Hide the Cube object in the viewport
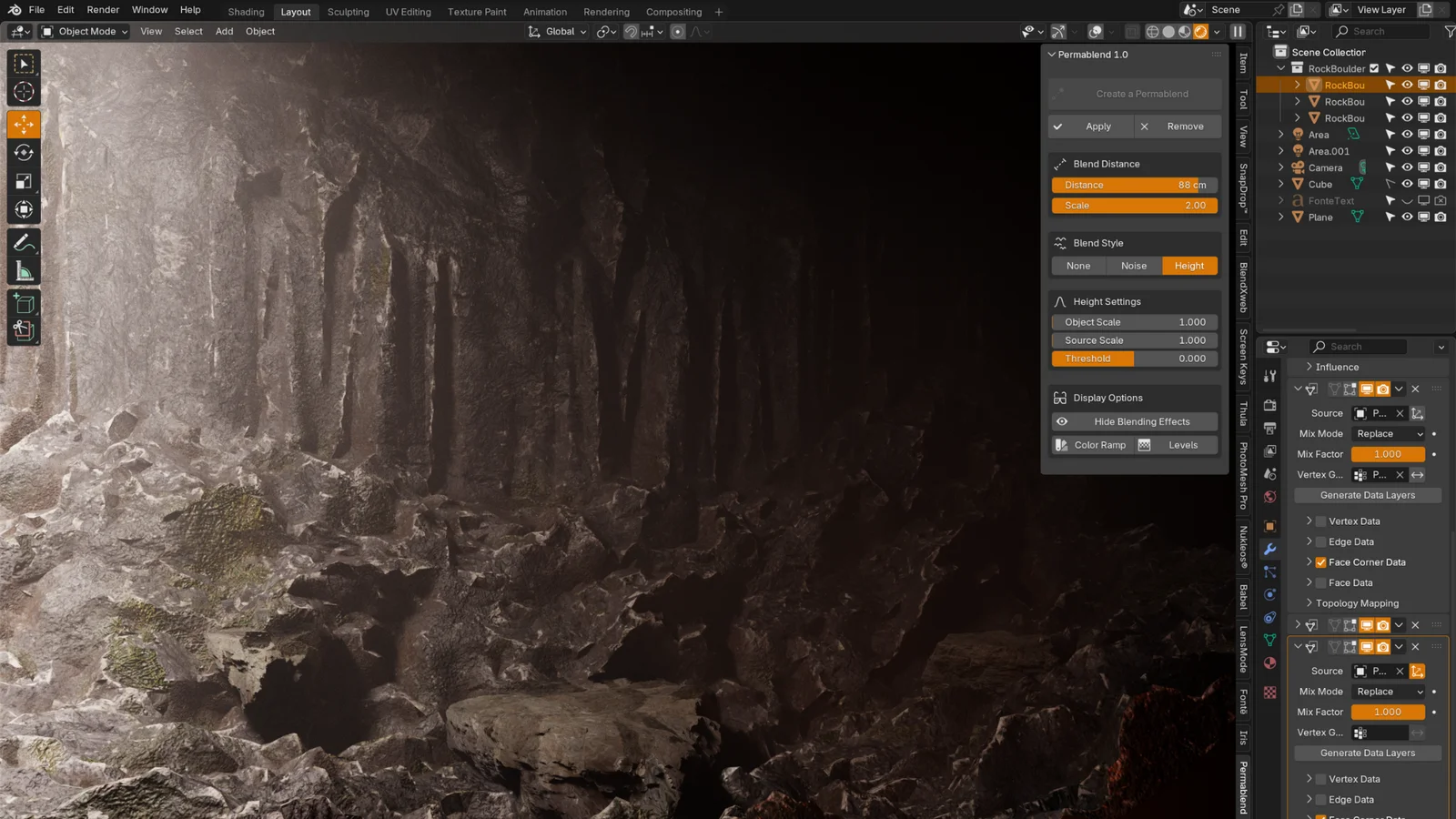This screenshot has width=1456, height=819. coord(1406,184)
